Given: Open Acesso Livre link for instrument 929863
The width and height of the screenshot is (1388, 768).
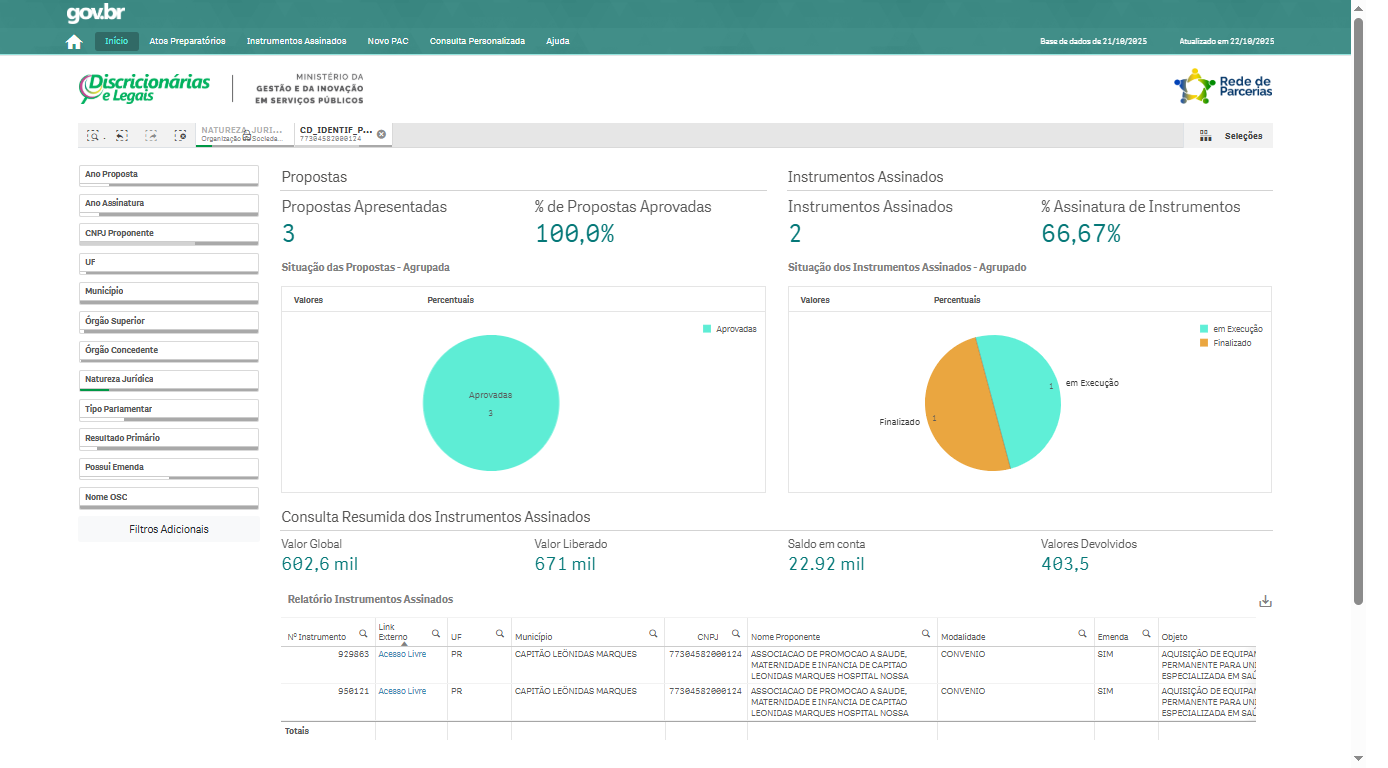Looking at the screenshot, I should (402, 655).
